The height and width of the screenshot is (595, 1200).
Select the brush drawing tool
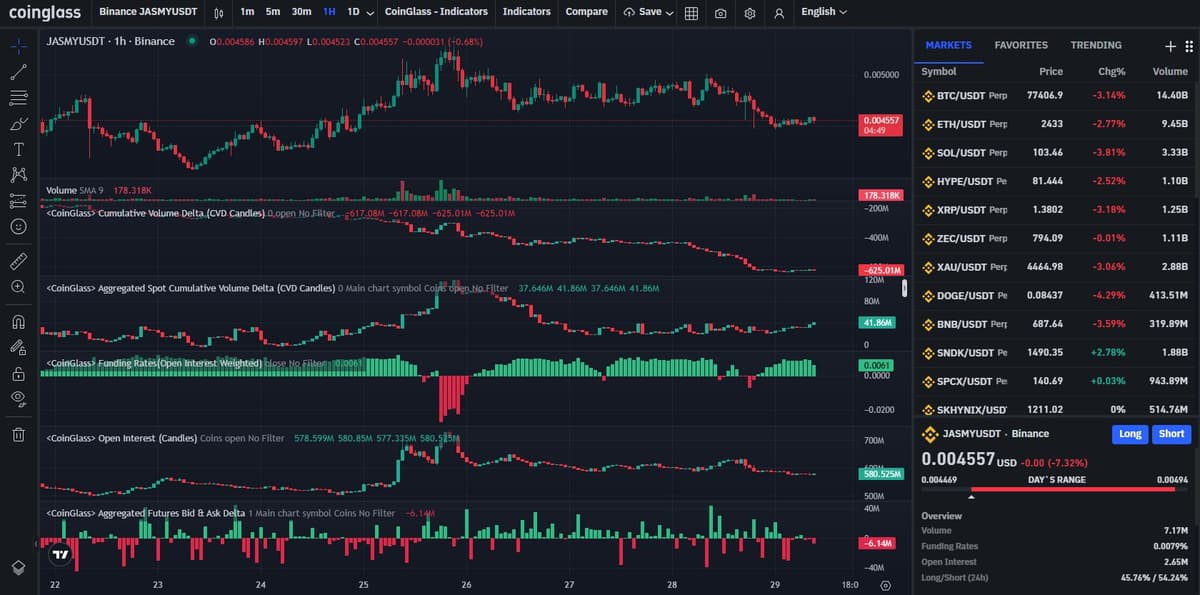[18, 124]
